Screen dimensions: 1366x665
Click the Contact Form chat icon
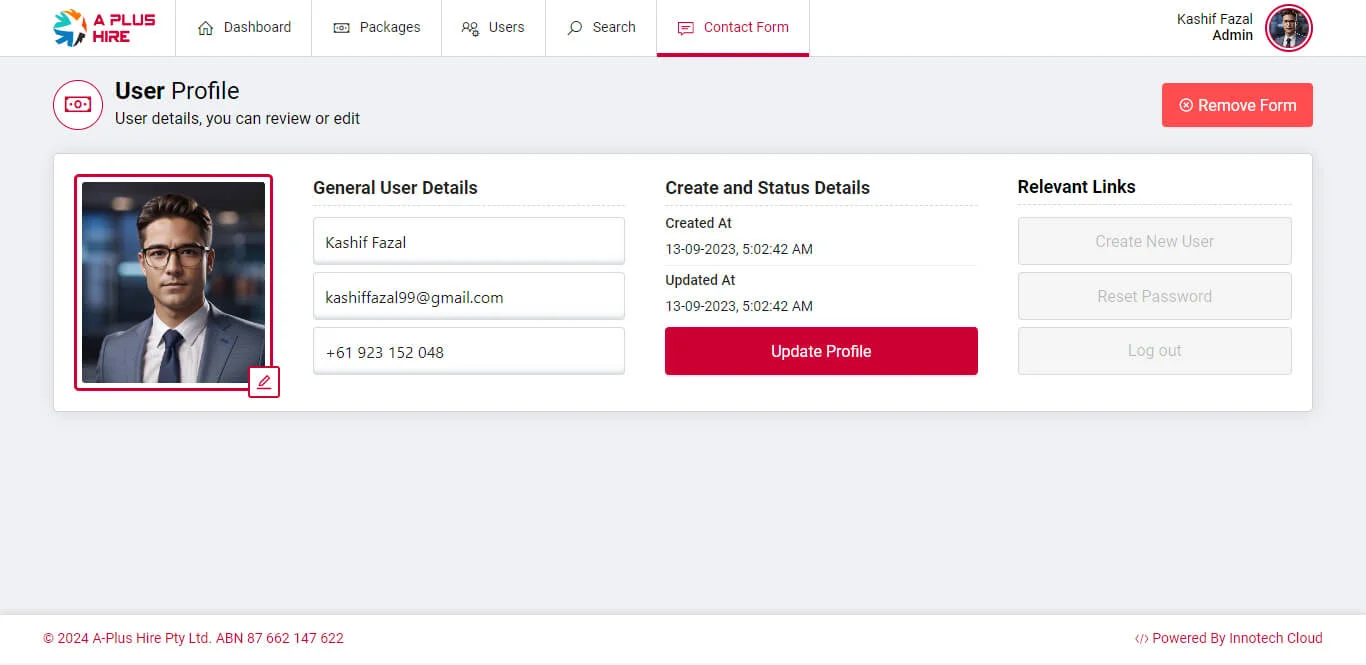pyautogui.click(x=685, y=28)
